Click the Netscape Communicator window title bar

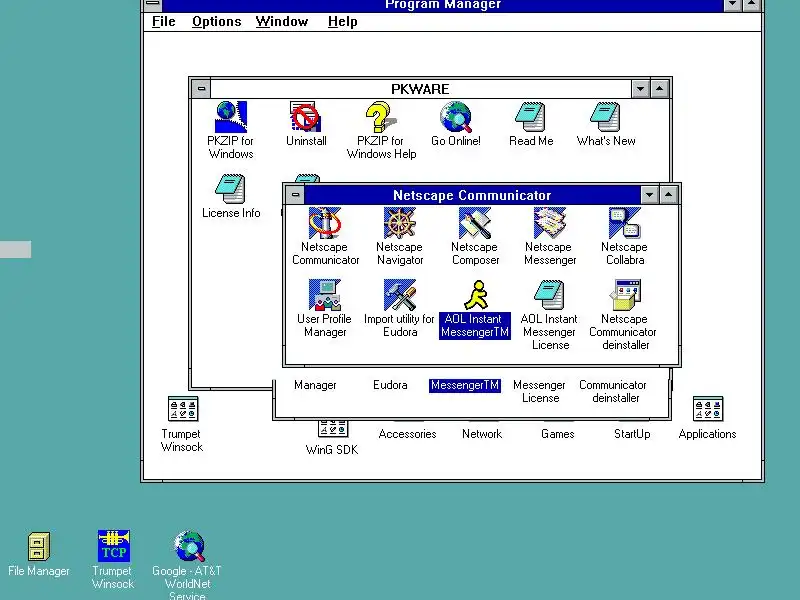coord(472,195)
